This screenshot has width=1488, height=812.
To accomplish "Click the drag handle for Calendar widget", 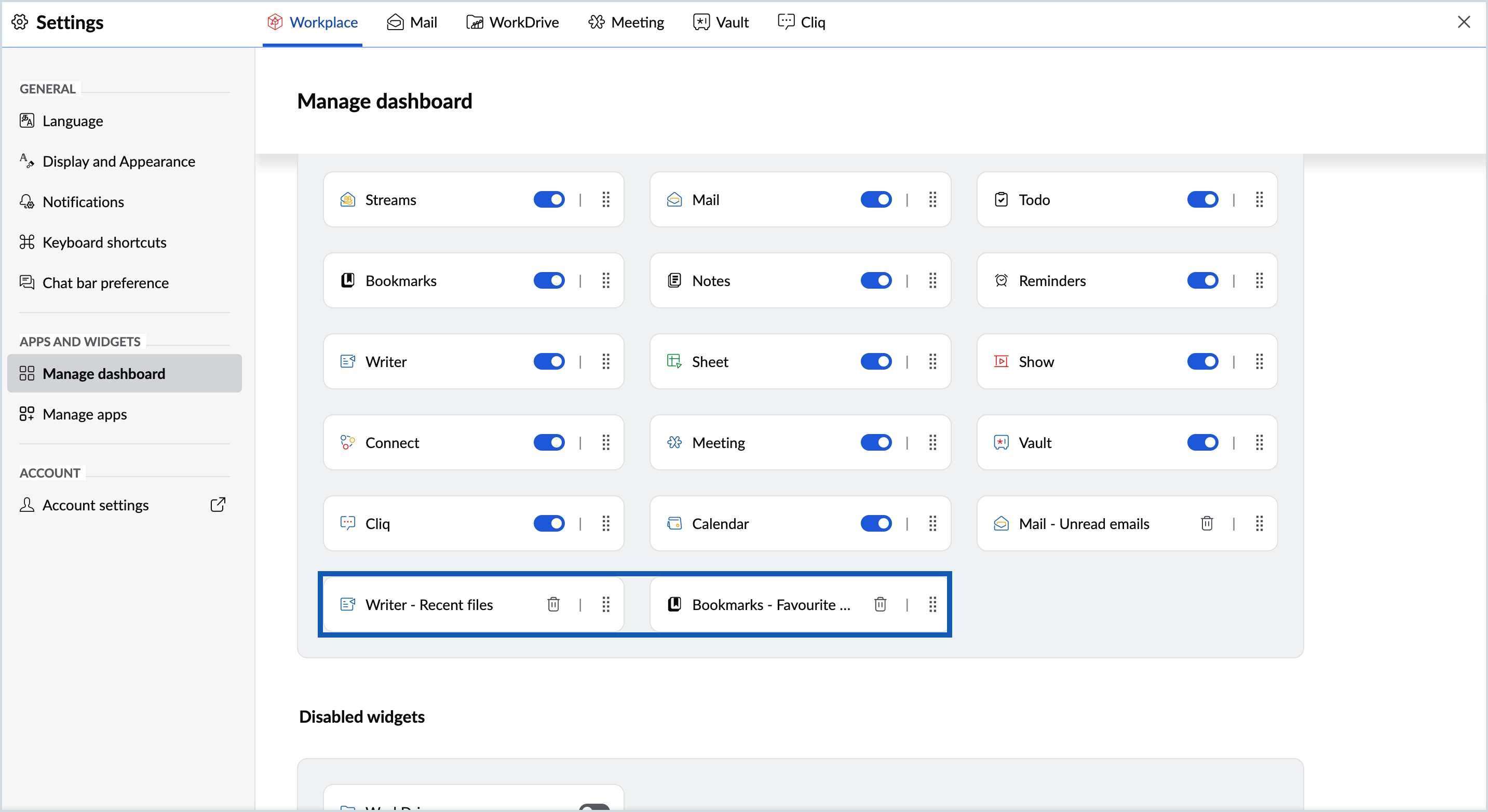I will tap(932, 523).
